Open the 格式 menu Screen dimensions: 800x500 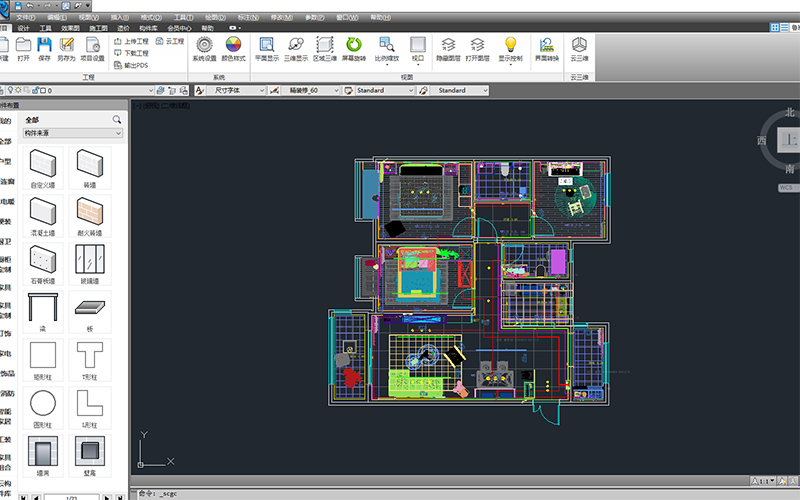[x=151, y=17]
